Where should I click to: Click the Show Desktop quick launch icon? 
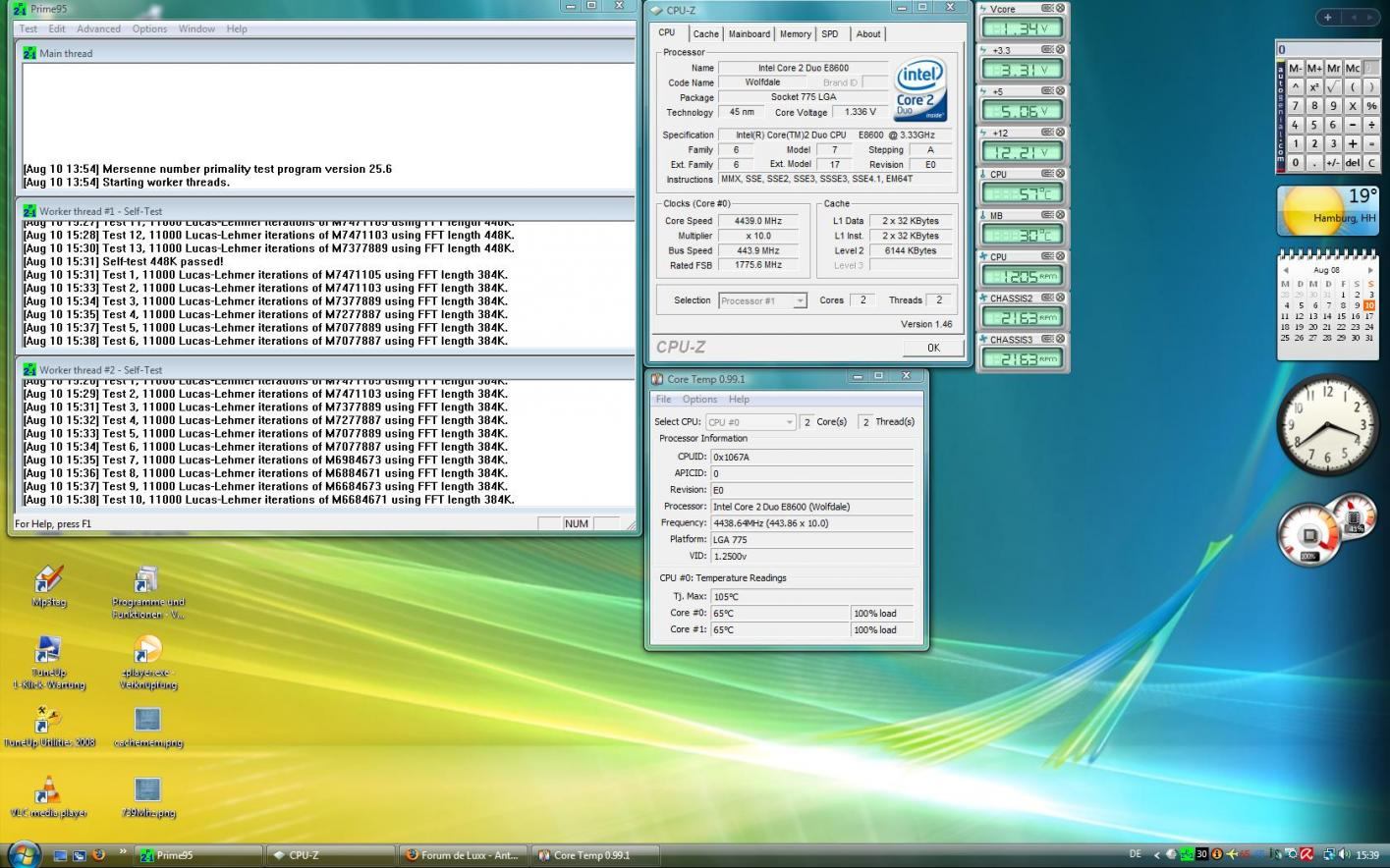60,855
